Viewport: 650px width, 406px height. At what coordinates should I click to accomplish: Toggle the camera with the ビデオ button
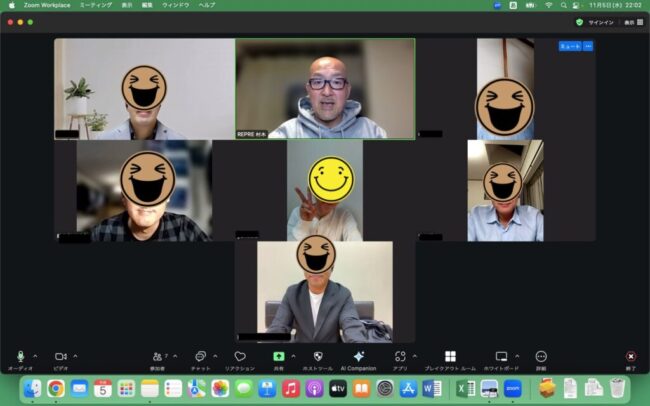(x=60, y=357)
